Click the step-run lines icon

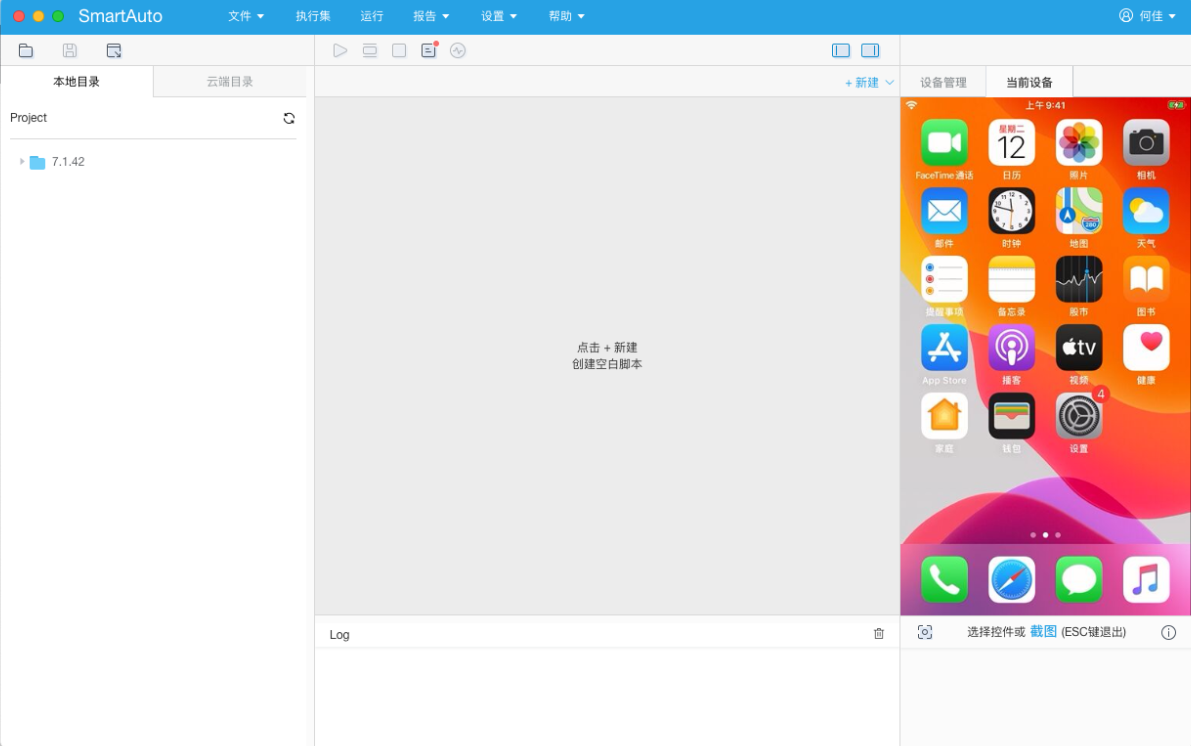point(370,51)
